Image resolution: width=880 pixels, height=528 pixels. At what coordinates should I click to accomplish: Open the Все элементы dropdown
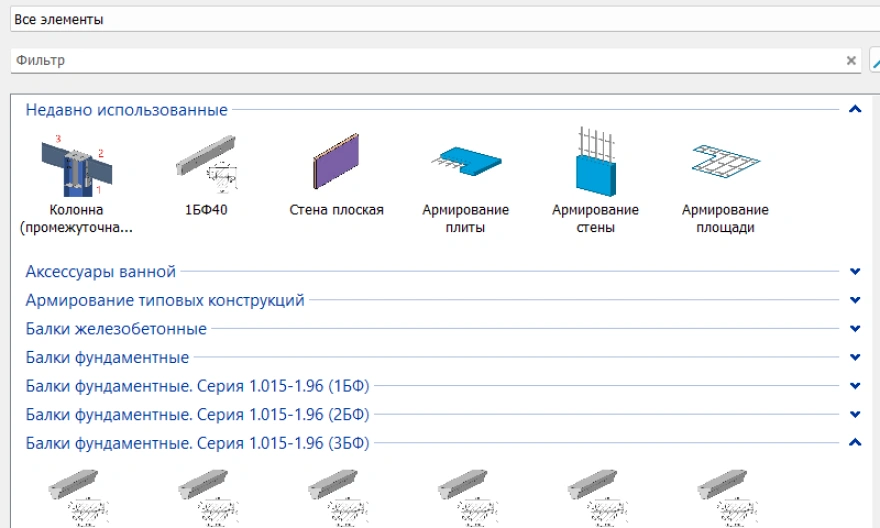click(440, 19)
